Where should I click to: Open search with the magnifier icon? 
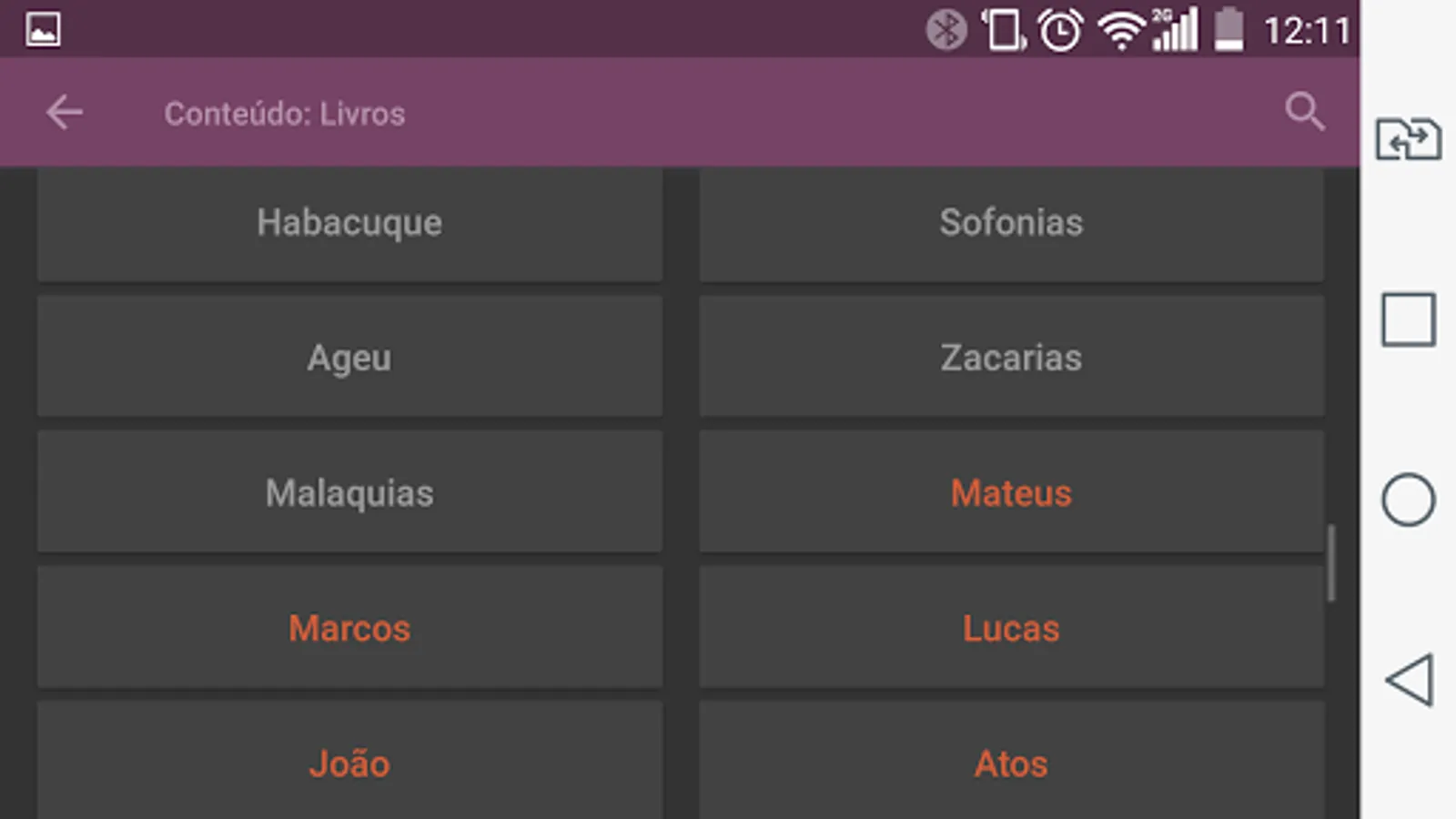pos(1304,112)
